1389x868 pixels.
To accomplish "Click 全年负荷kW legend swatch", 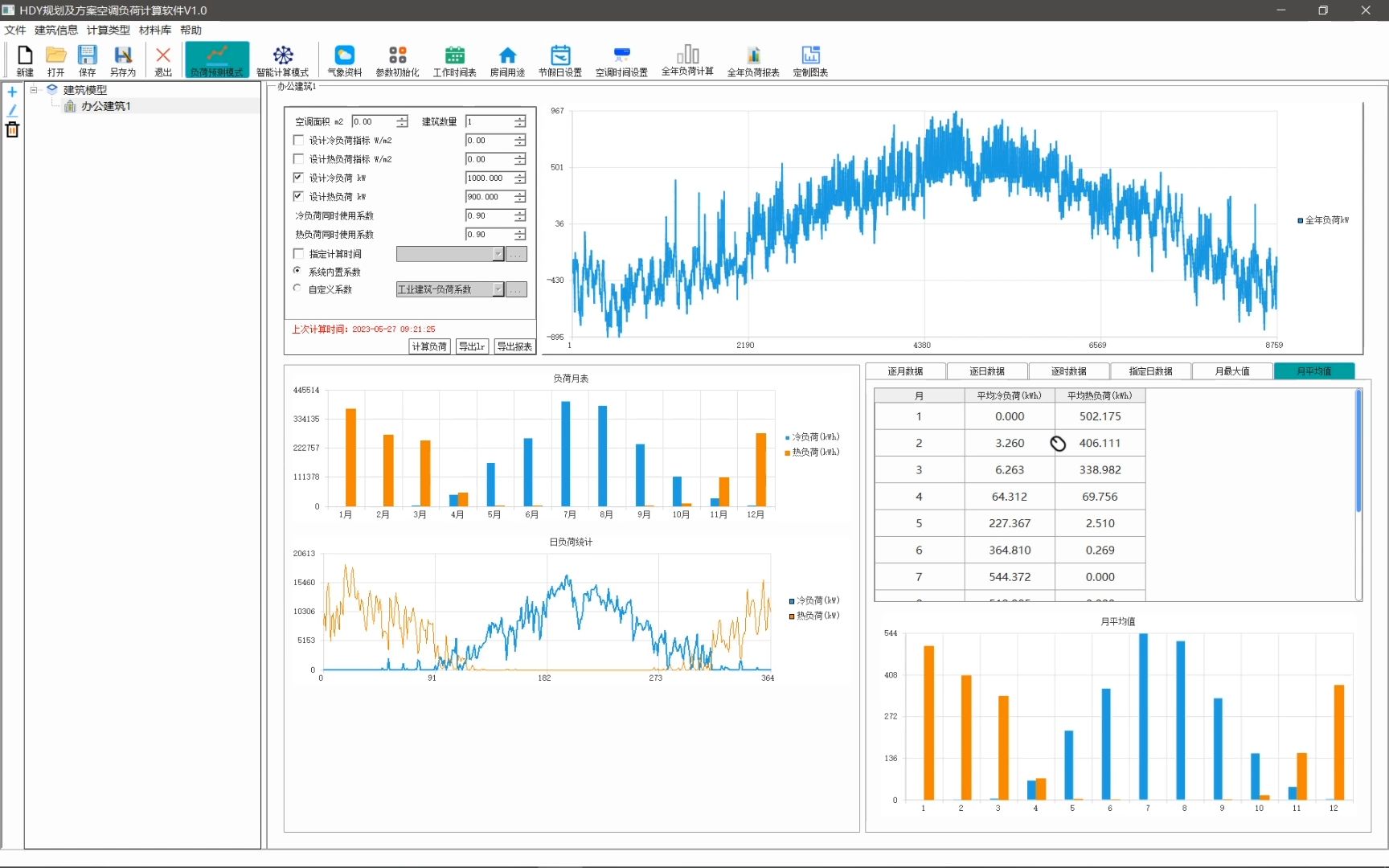I will [x=1301, y=220].
